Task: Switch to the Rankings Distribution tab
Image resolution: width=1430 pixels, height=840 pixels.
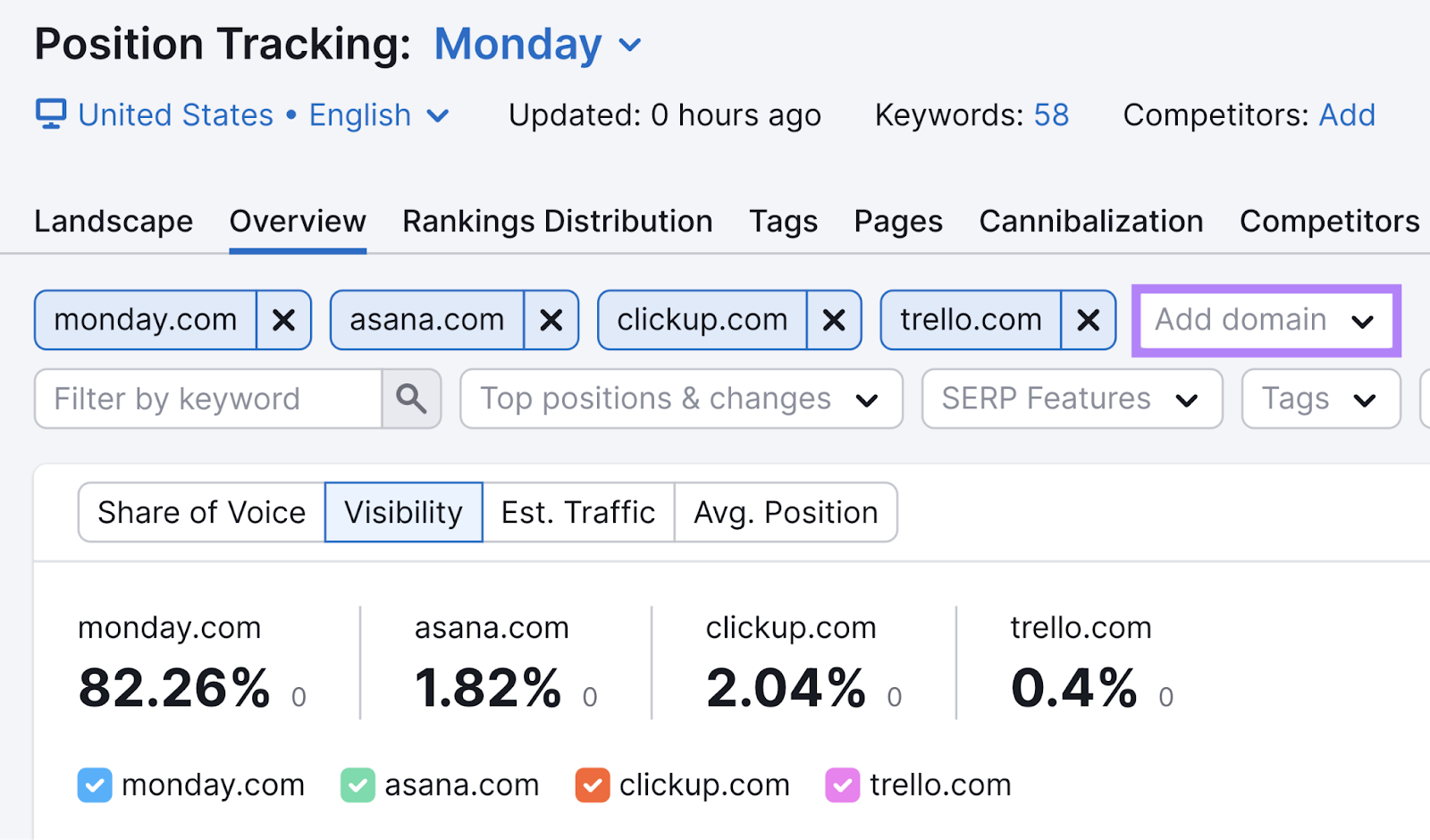Action: tap(556, 221)
